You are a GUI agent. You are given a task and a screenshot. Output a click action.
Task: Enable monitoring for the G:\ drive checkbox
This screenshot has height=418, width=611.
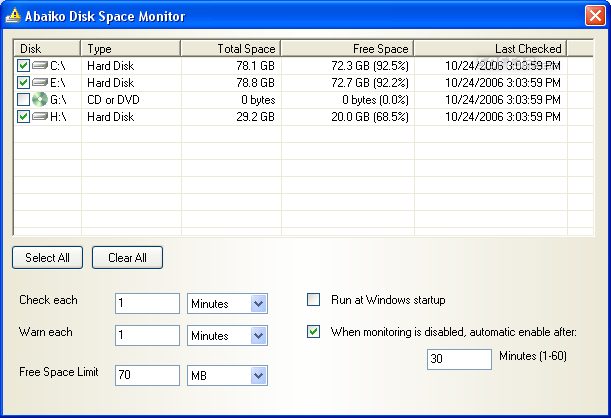point(23,100)
